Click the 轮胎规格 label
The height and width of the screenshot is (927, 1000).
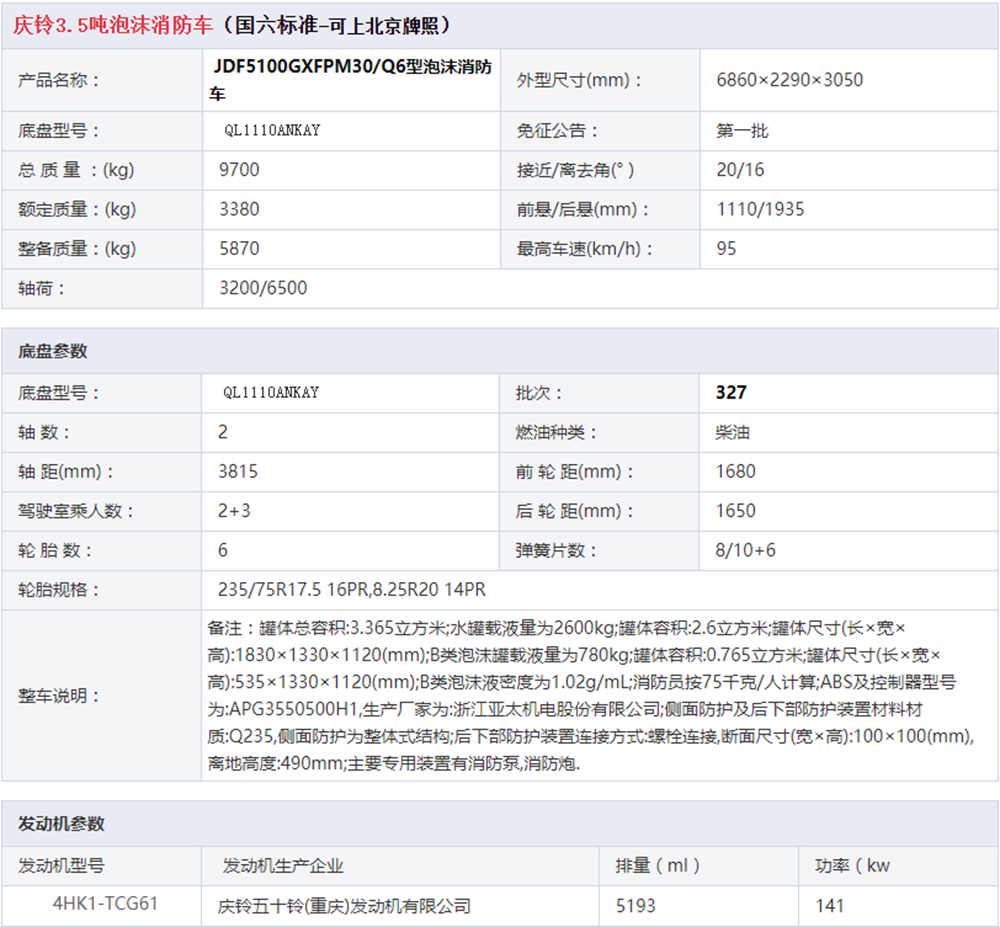pyautogui.click(x=59, y=590)
